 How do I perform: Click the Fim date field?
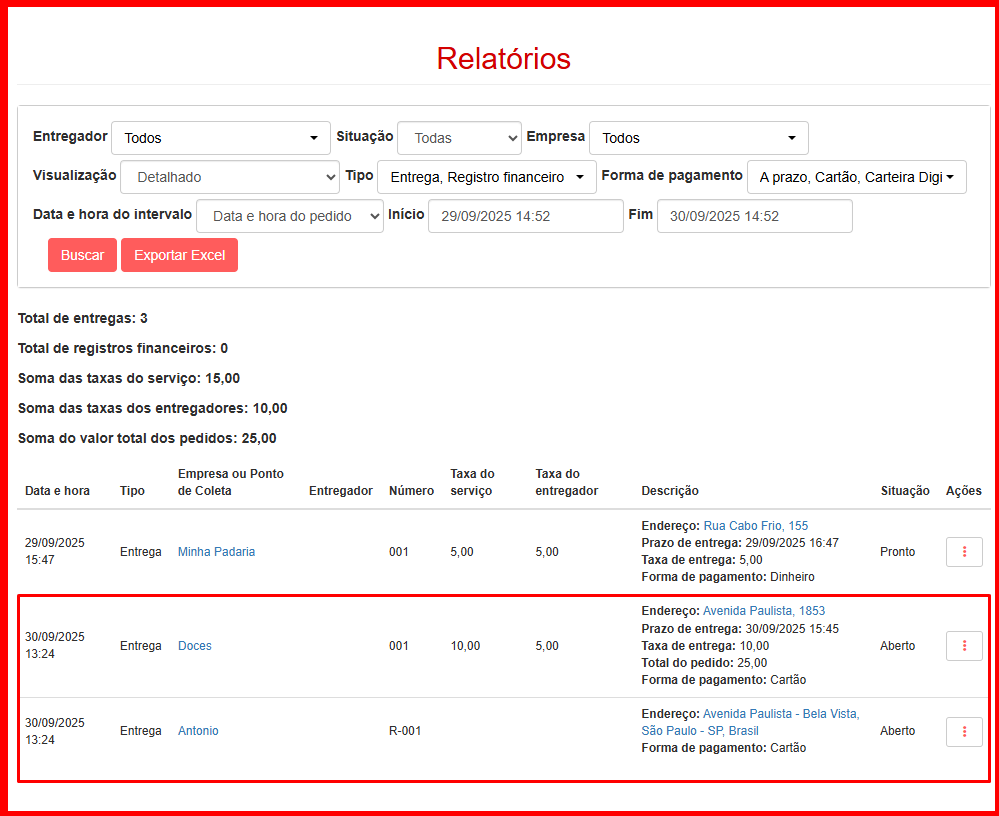754,216
